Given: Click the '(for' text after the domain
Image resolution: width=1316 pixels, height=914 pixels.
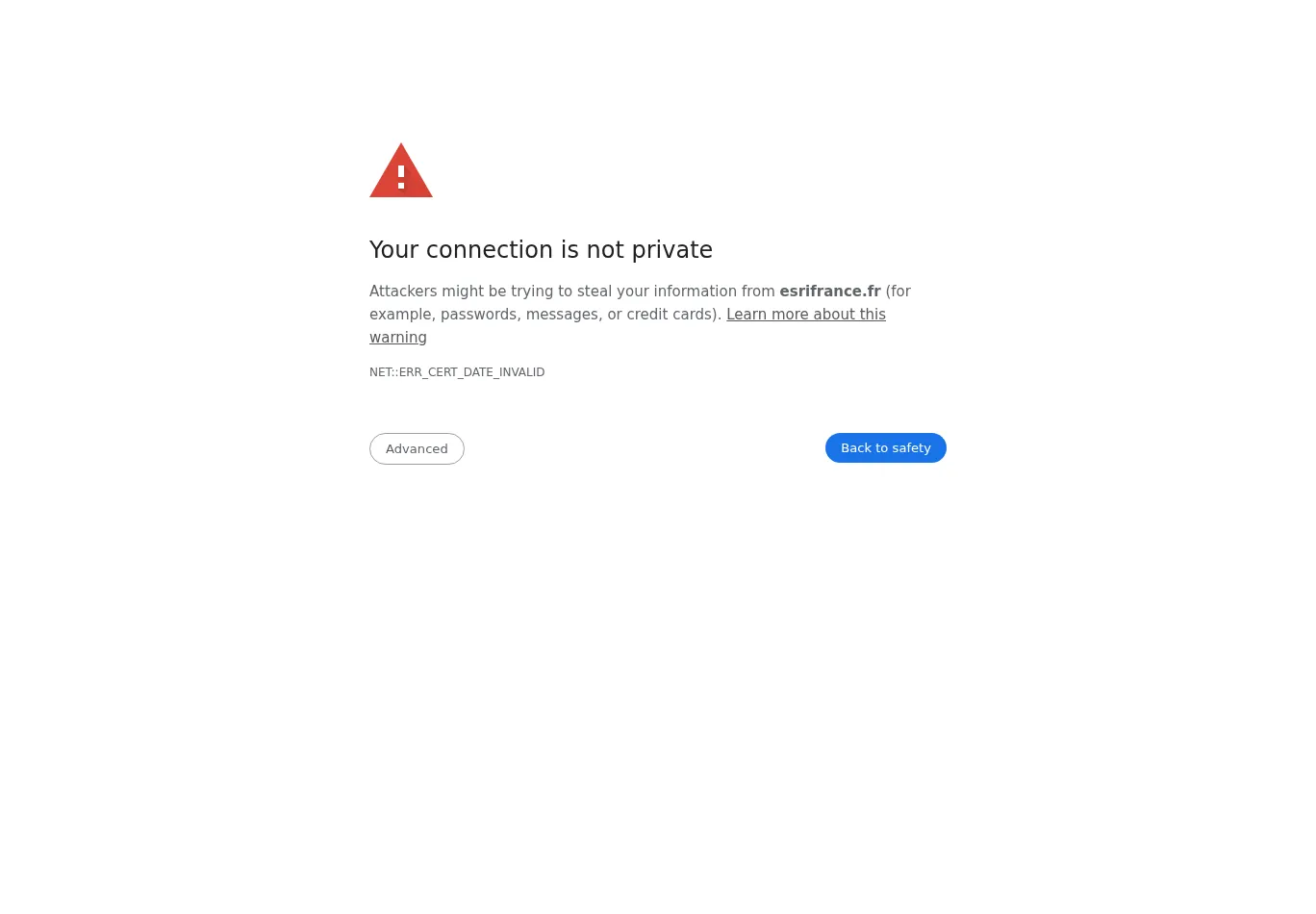Looking at the screenshot, I should 898,292.
